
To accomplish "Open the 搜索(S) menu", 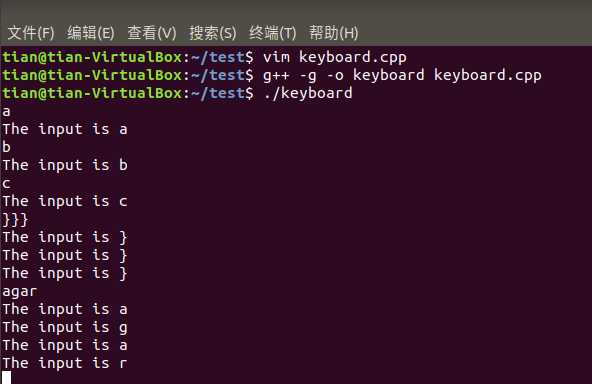I will 213,33.
